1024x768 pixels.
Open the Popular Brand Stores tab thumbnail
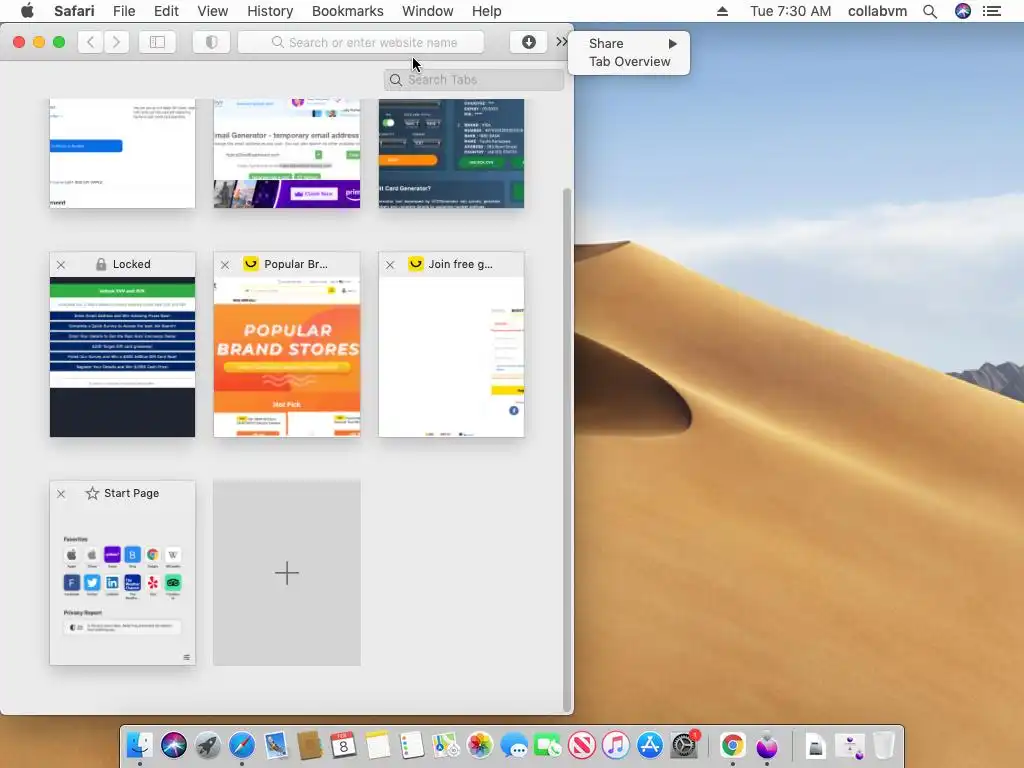287,357
